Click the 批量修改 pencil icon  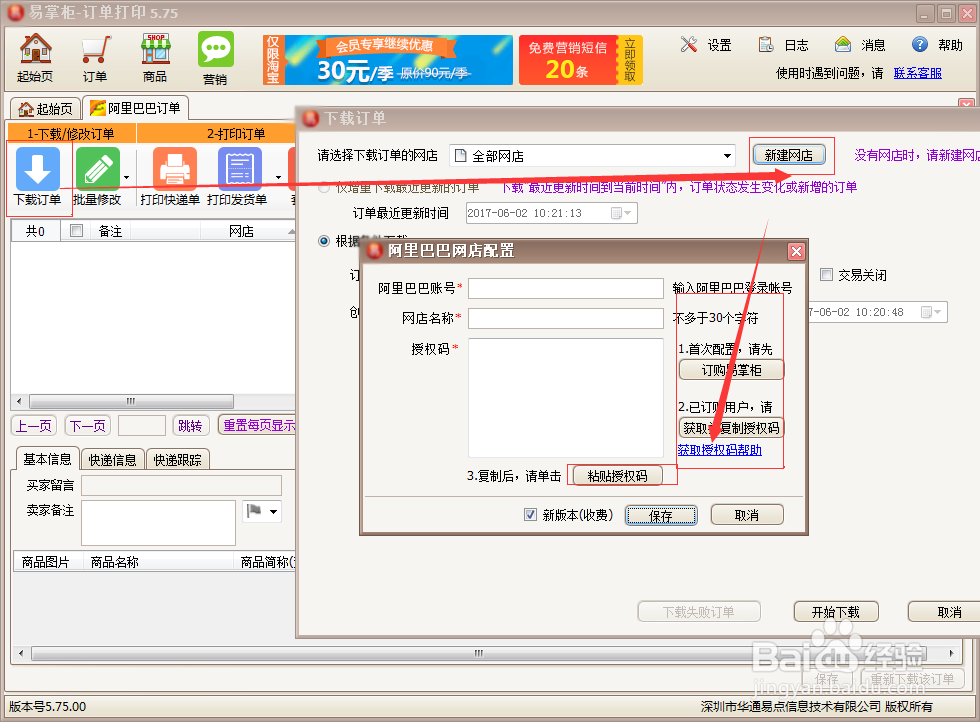click(x=98, y=169)
